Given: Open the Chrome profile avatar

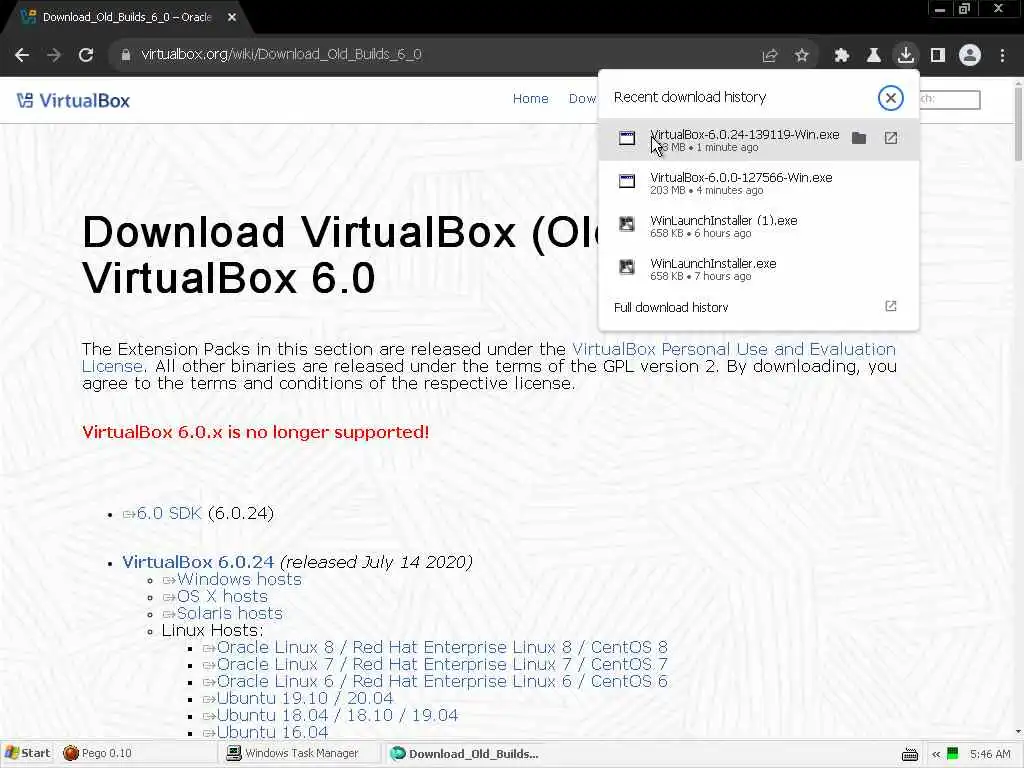Looking at the screenshot, I should 970,56.
